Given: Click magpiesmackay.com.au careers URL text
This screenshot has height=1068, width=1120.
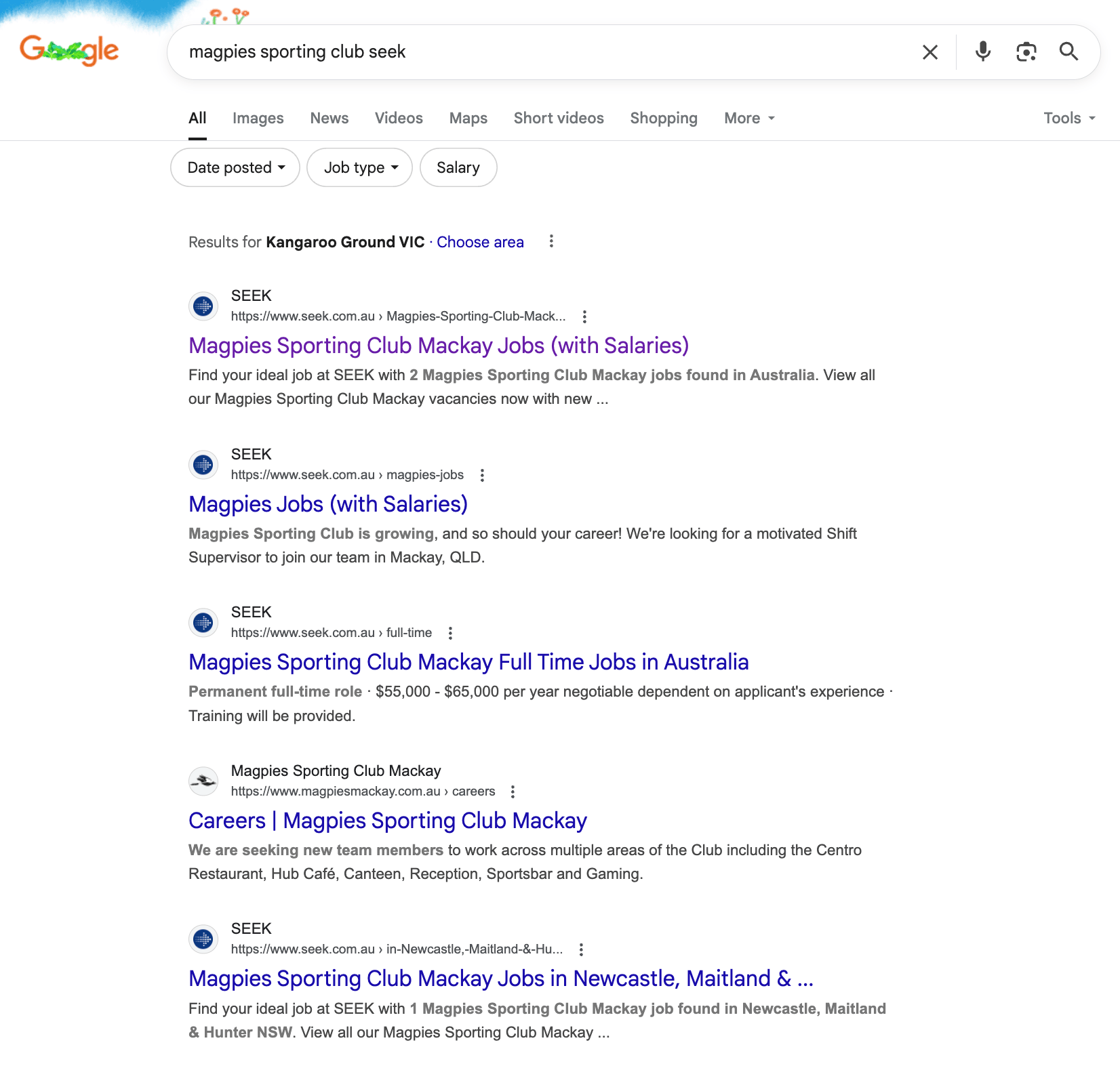Looking at the screenshot, I should point(363,792).
